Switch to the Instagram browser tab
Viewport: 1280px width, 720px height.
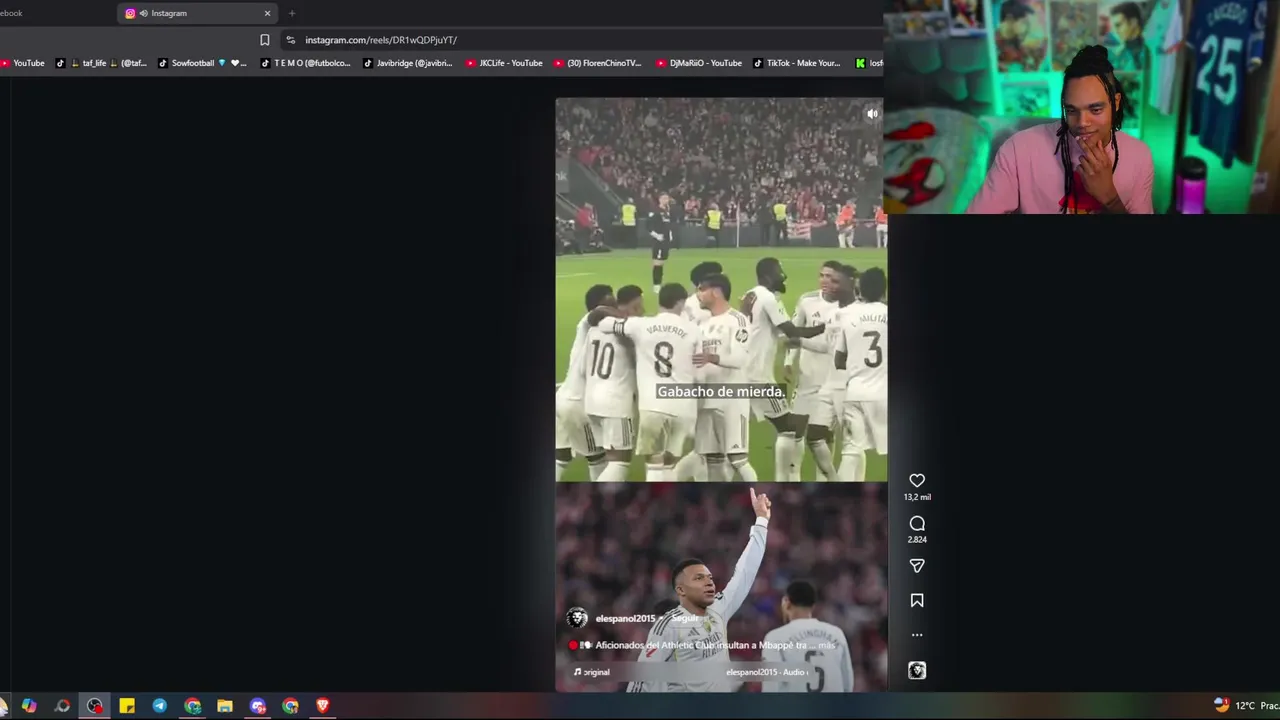pos(196,13)
